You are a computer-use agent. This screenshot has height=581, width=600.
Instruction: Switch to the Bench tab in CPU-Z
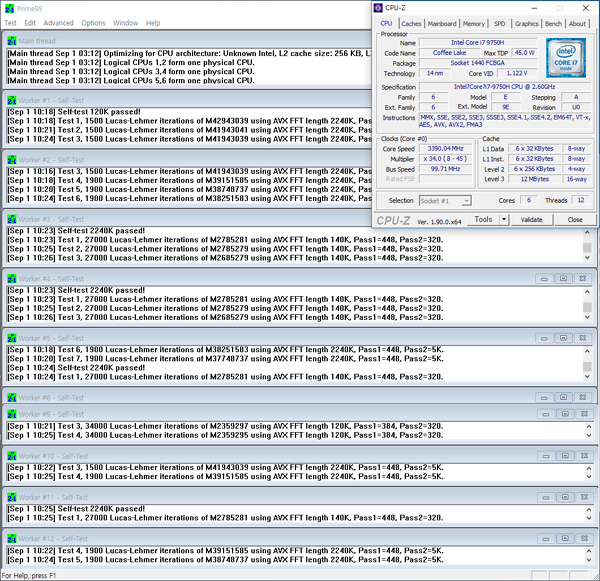coord(553,24)
